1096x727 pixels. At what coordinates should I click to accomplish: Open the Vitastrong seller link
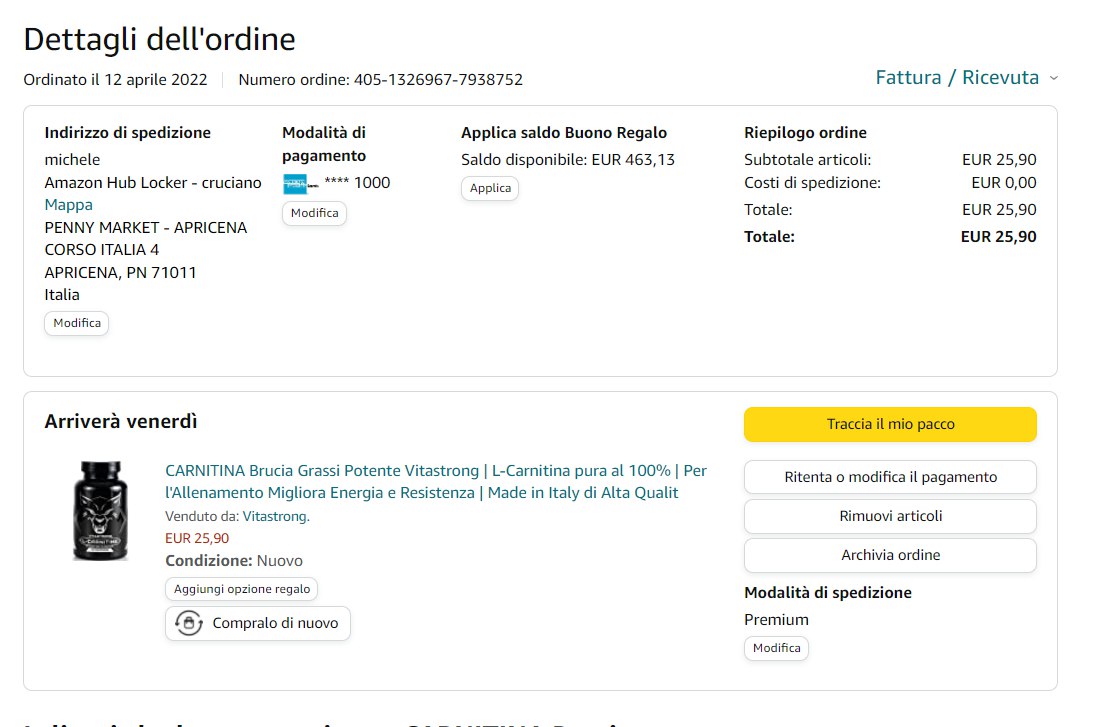click(x=275, y=517)
